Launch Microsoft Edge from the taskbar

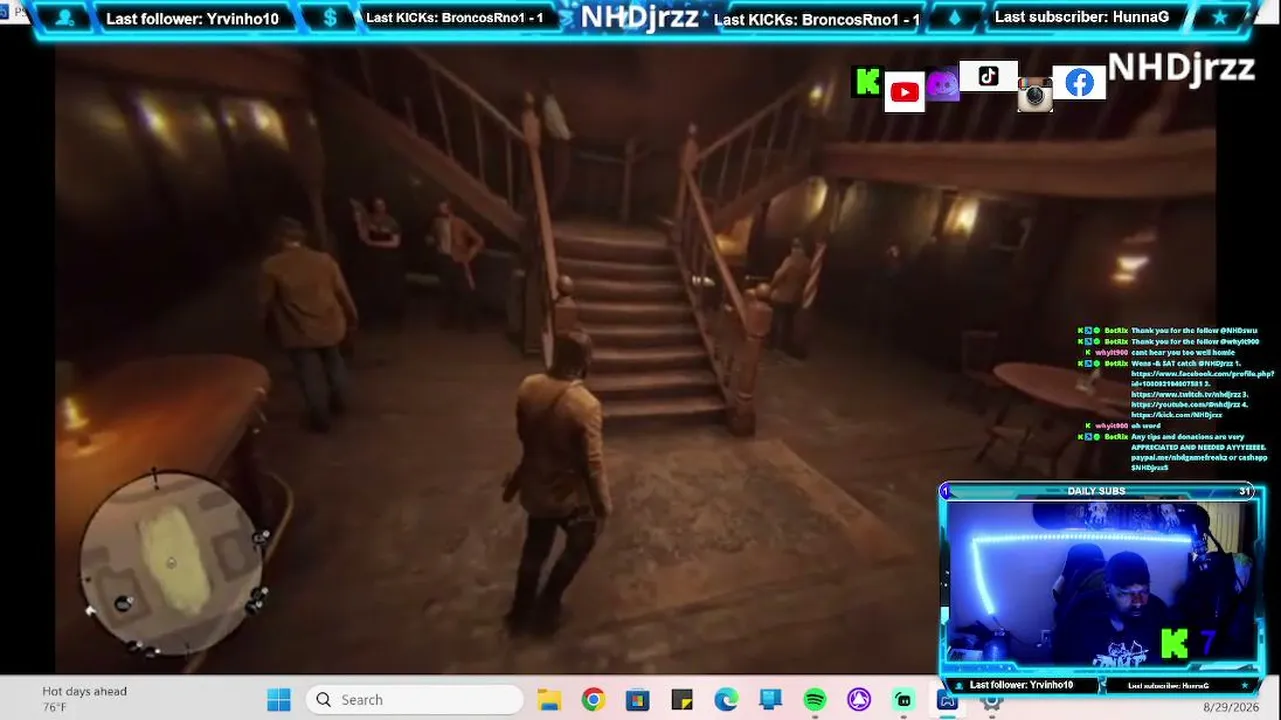coord(726,700)
